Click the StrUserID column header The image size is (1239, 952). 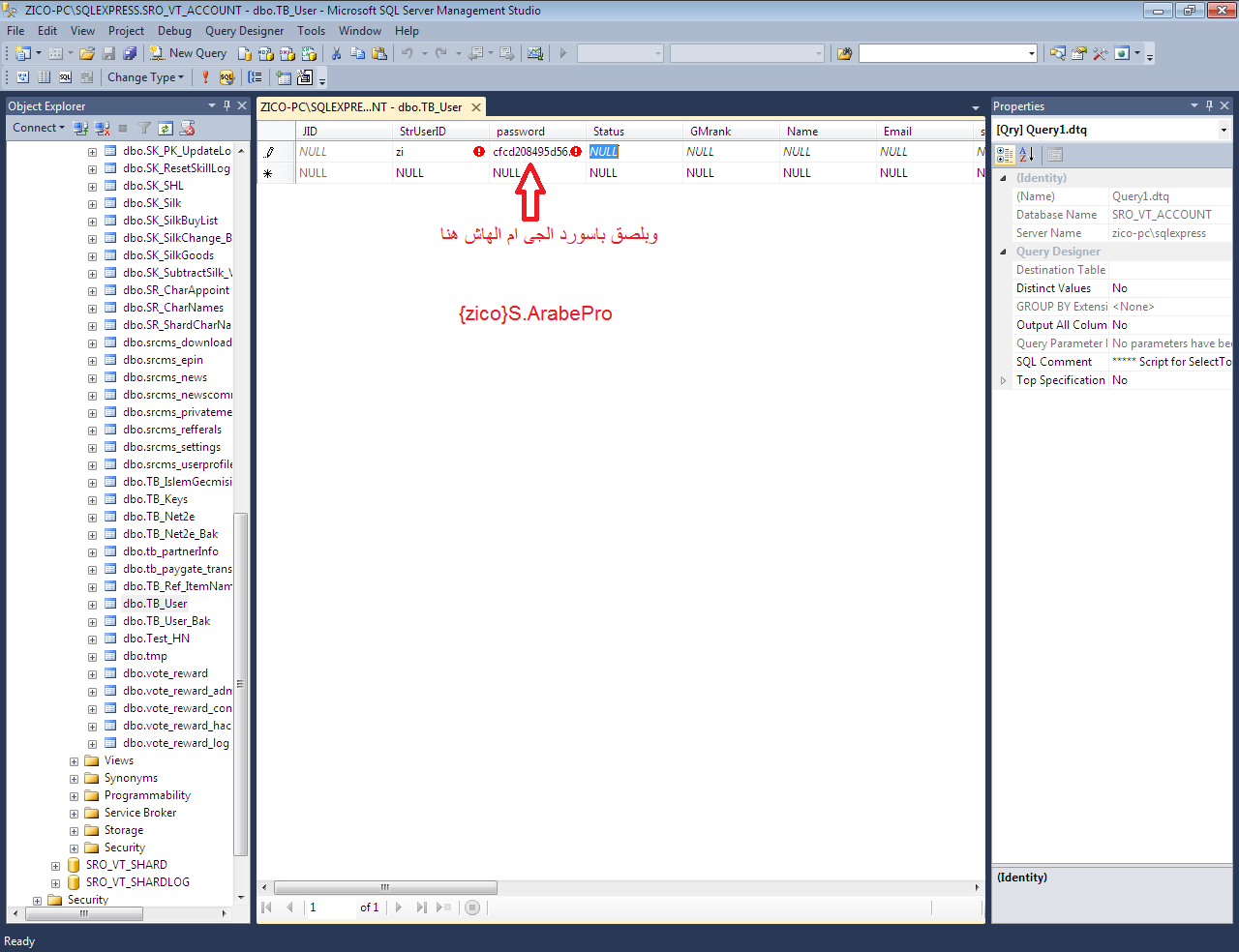click(440, 132)
